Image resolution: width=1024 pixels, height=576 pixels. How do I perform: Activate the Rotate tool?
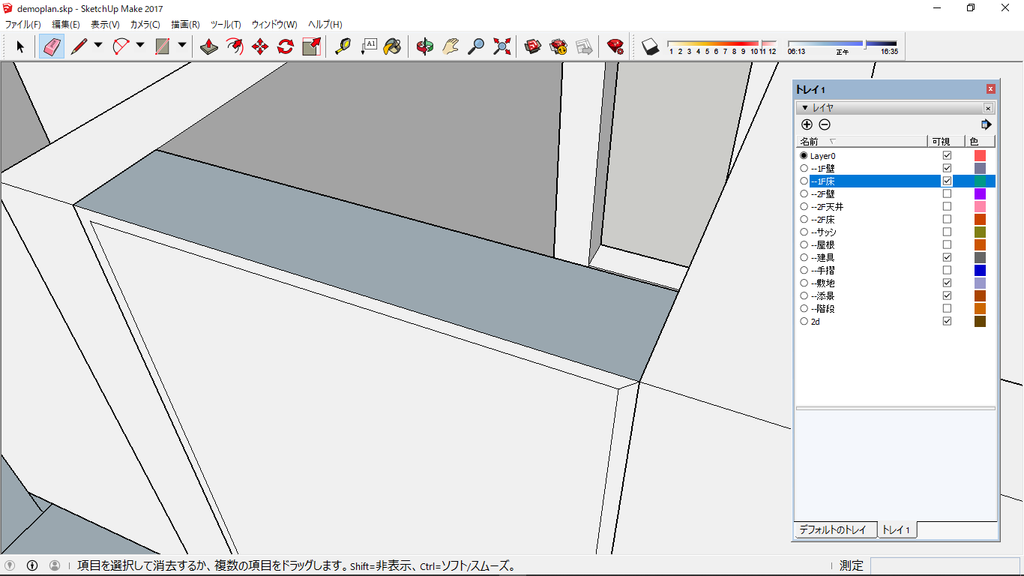(x=285, y=47)
